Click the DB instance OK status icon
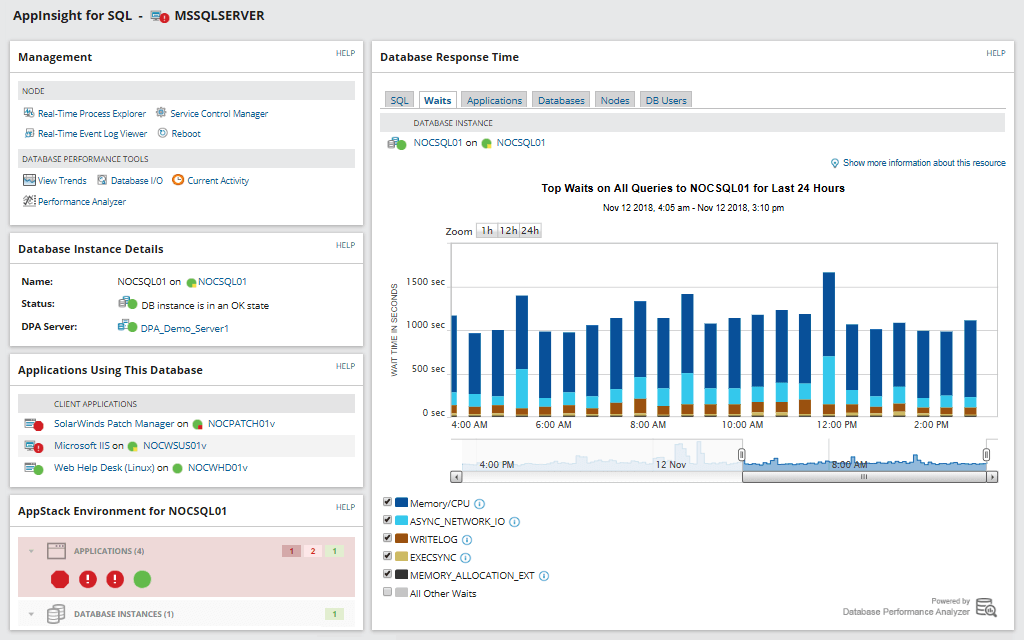1024x640 pixels. pyautogui.click(x=127, y=303)
